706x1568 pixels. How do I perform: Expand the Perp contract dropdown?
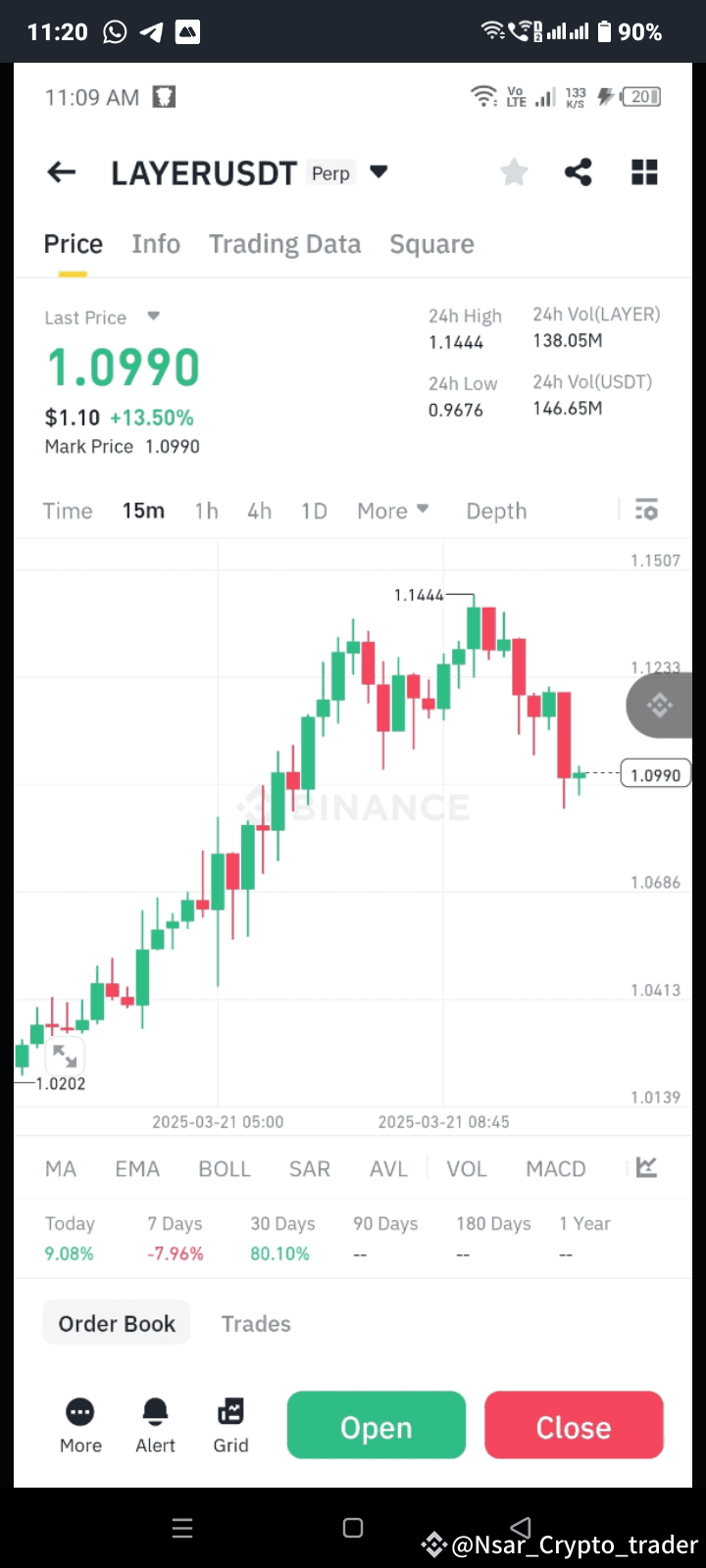pyautogui.click(x=378, y=171)
